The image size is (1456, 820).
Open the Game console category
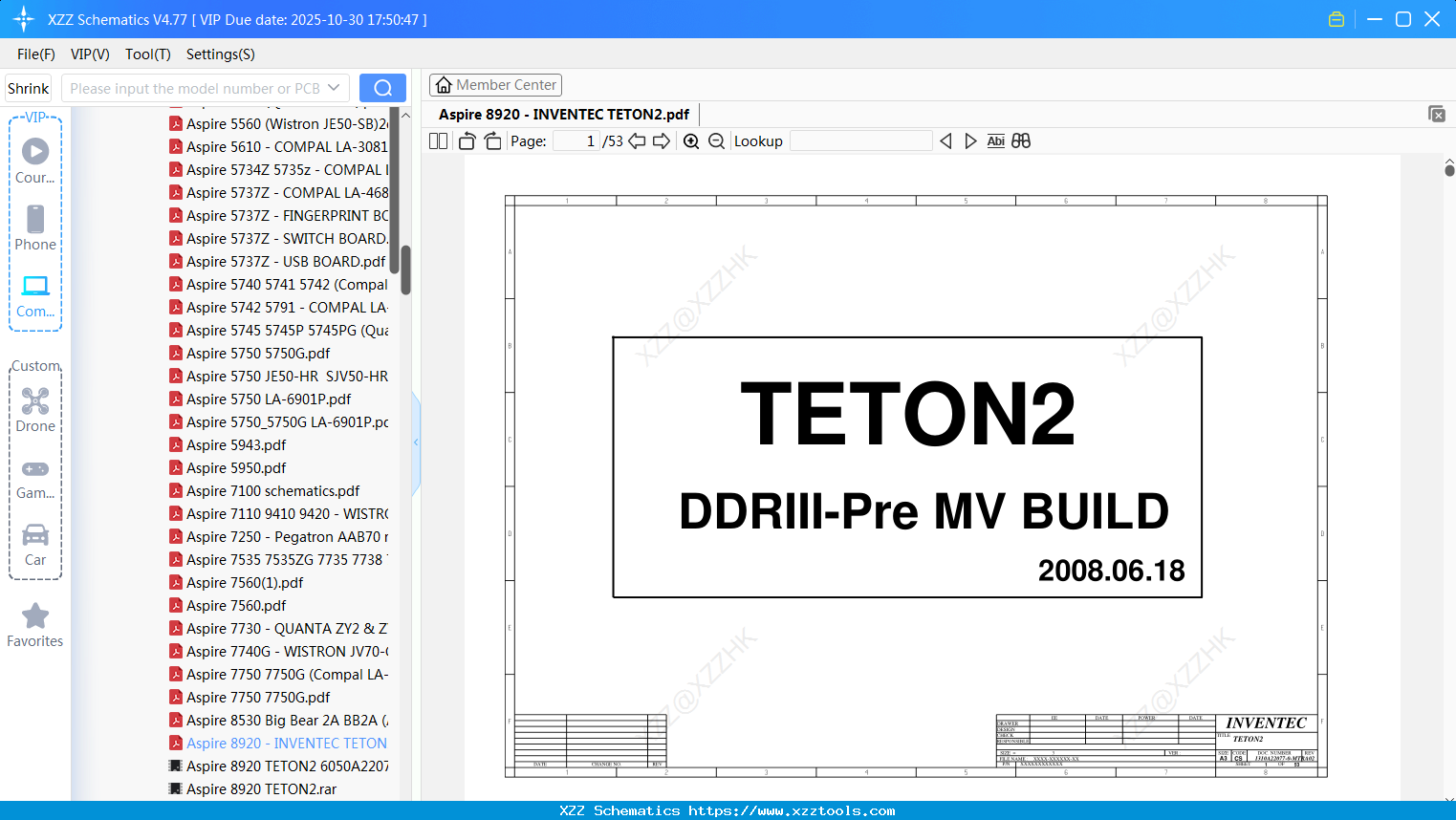pyautogui.click(x=35, y=478)
